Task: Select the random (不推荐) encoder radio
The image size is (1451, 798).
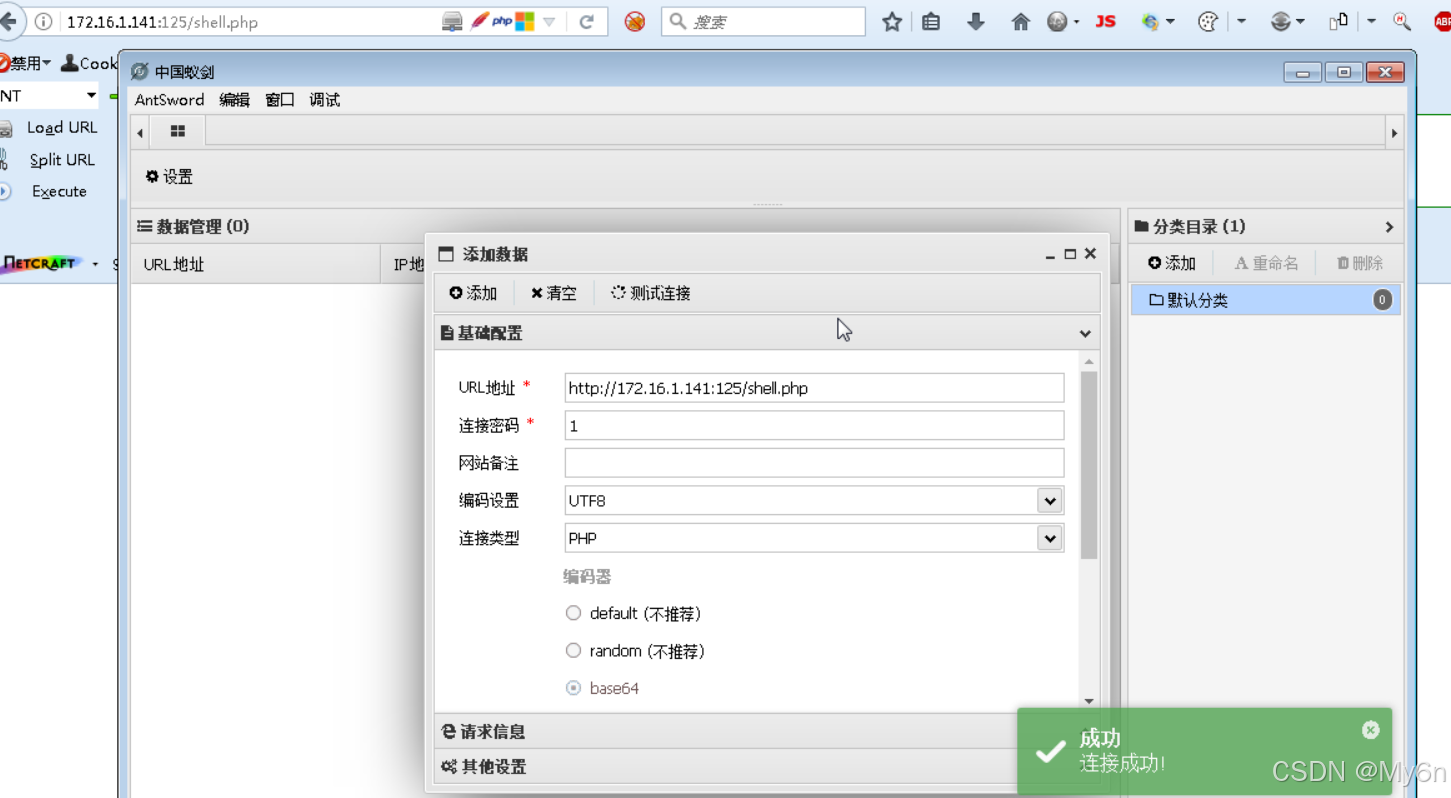Action: point(573,651)
